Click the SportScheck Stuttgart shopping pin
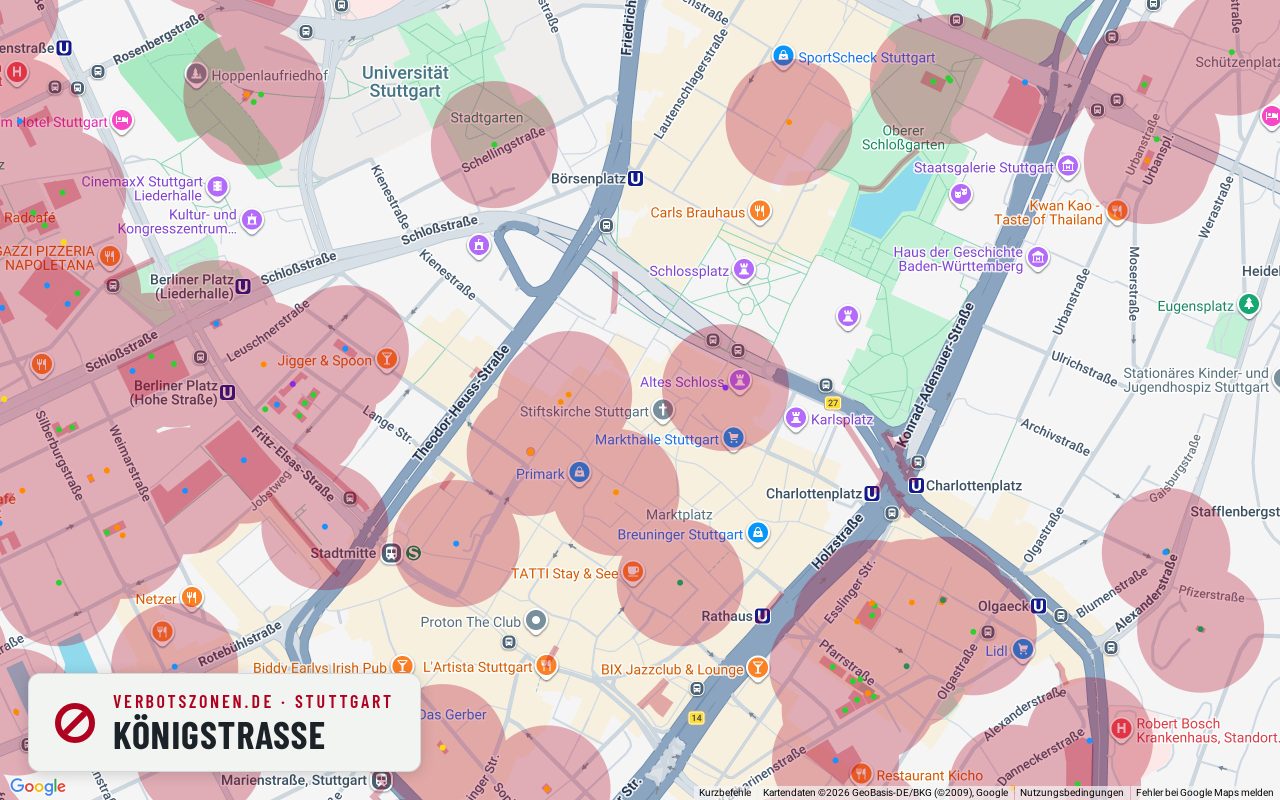The height and width of the screenshot is (800, 1280). [783, 56]
